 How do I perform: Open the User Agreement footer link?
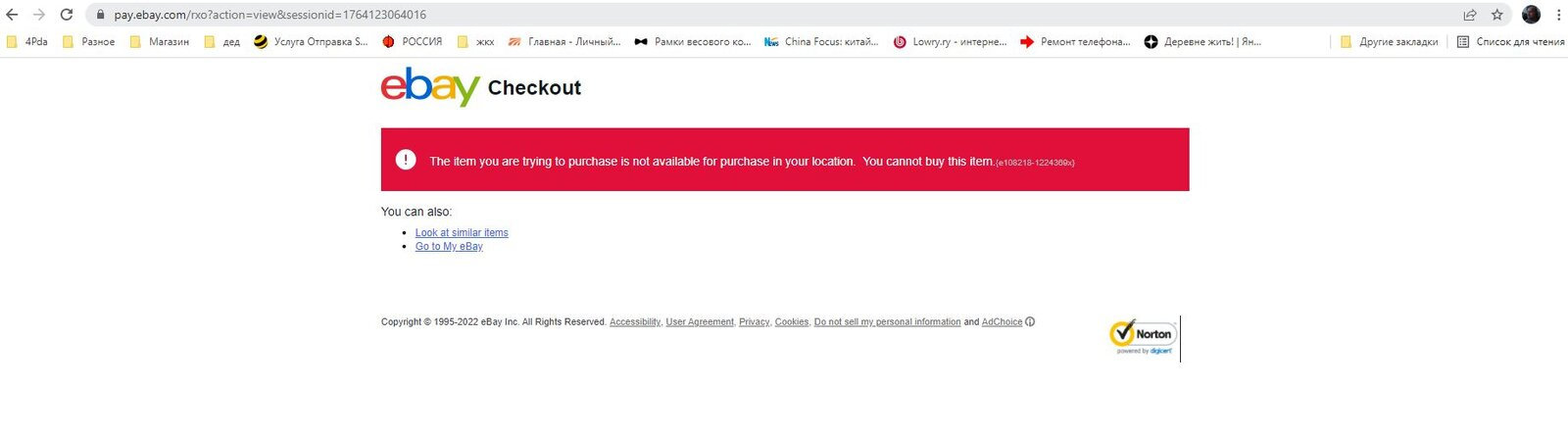700,322
